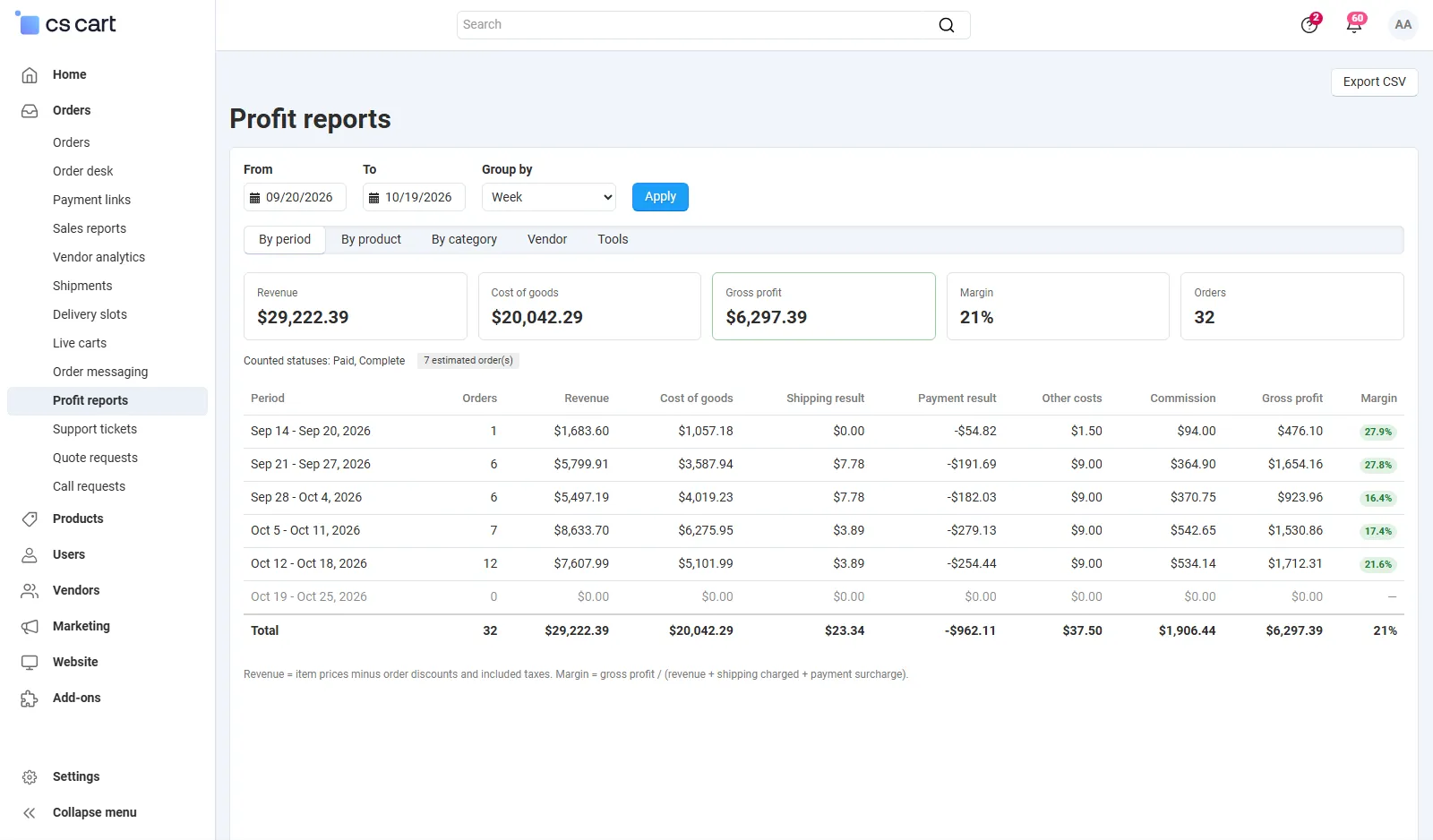Click total gross profit $6,297.39 in table
Viewport: 1433px width, 840px height.
(1294, 630)
